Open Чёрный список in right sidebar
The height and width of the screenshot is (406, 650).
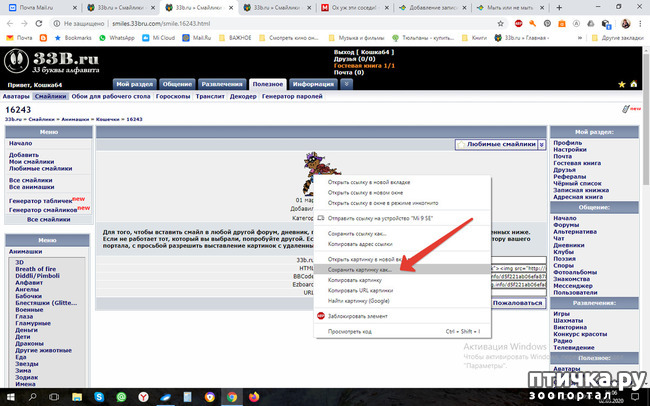(577, 183)
